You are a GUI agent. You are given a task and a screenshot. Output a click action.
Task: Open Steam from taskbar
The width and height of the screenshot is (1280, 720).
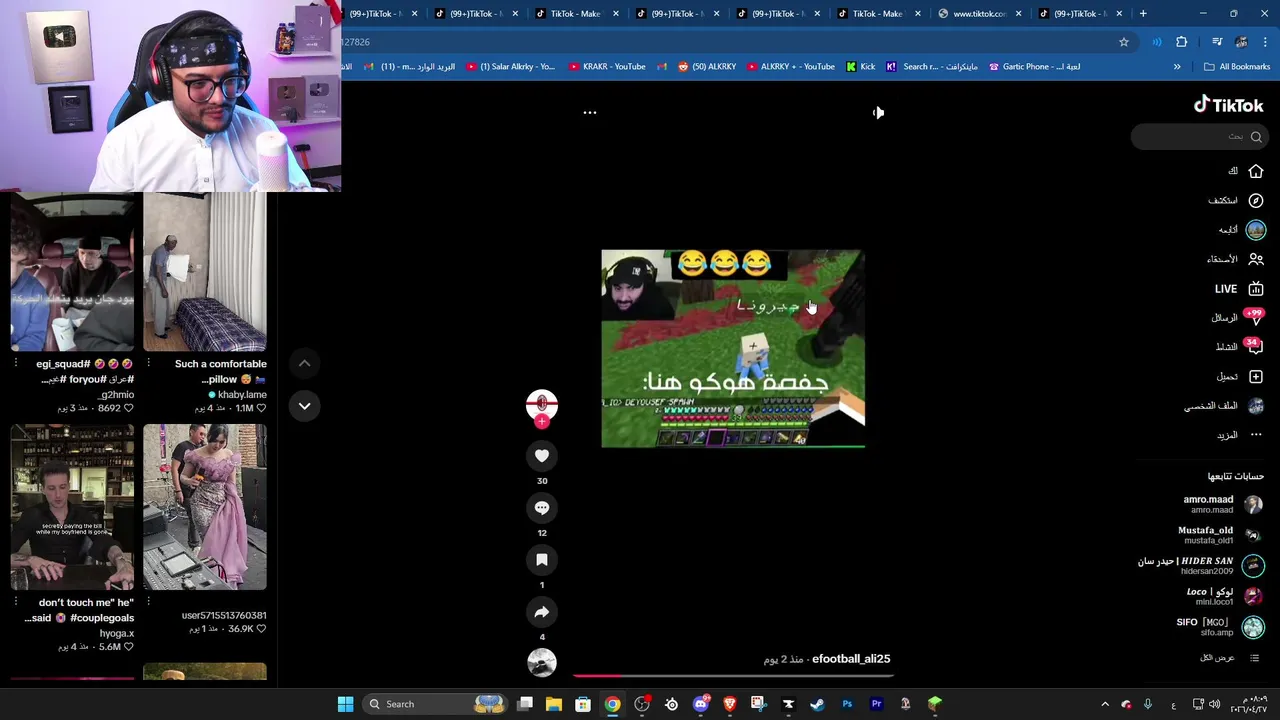tap(817, 704)
